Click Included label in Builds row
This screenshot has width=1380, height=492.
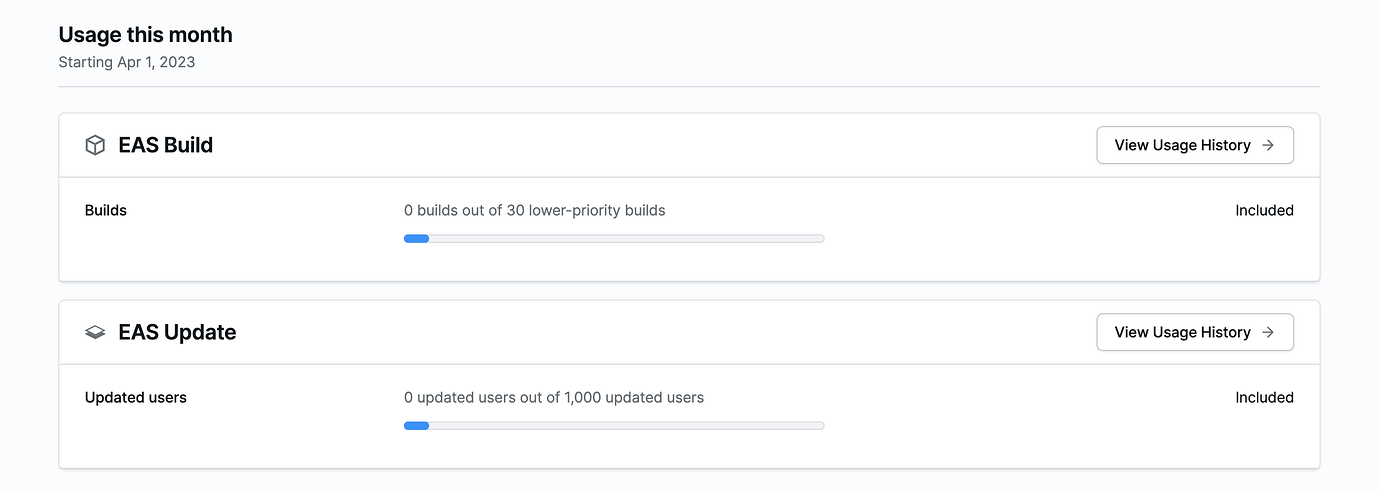tap(1264, 211)
